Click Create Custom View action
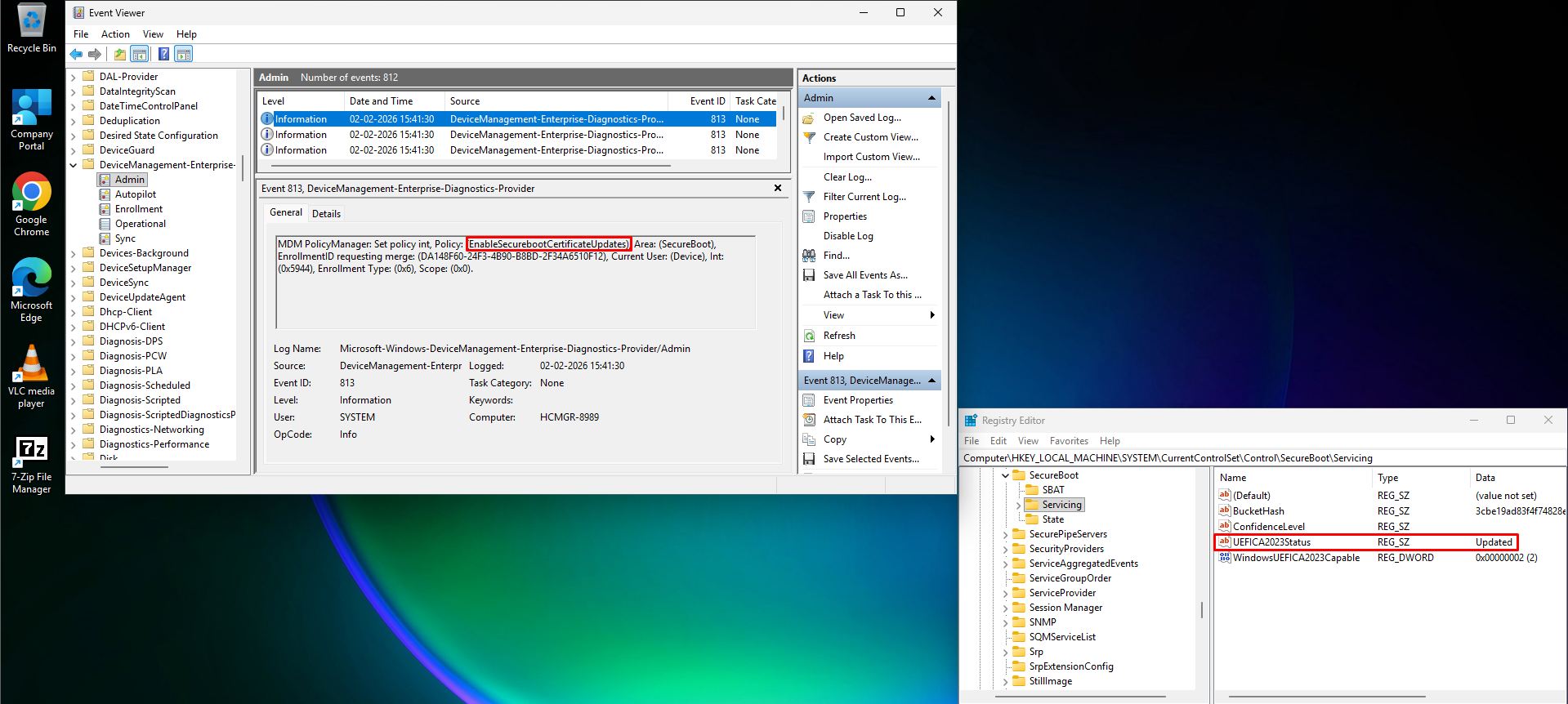The width and height of the screenshot is (1568, 704). (870, 137)
